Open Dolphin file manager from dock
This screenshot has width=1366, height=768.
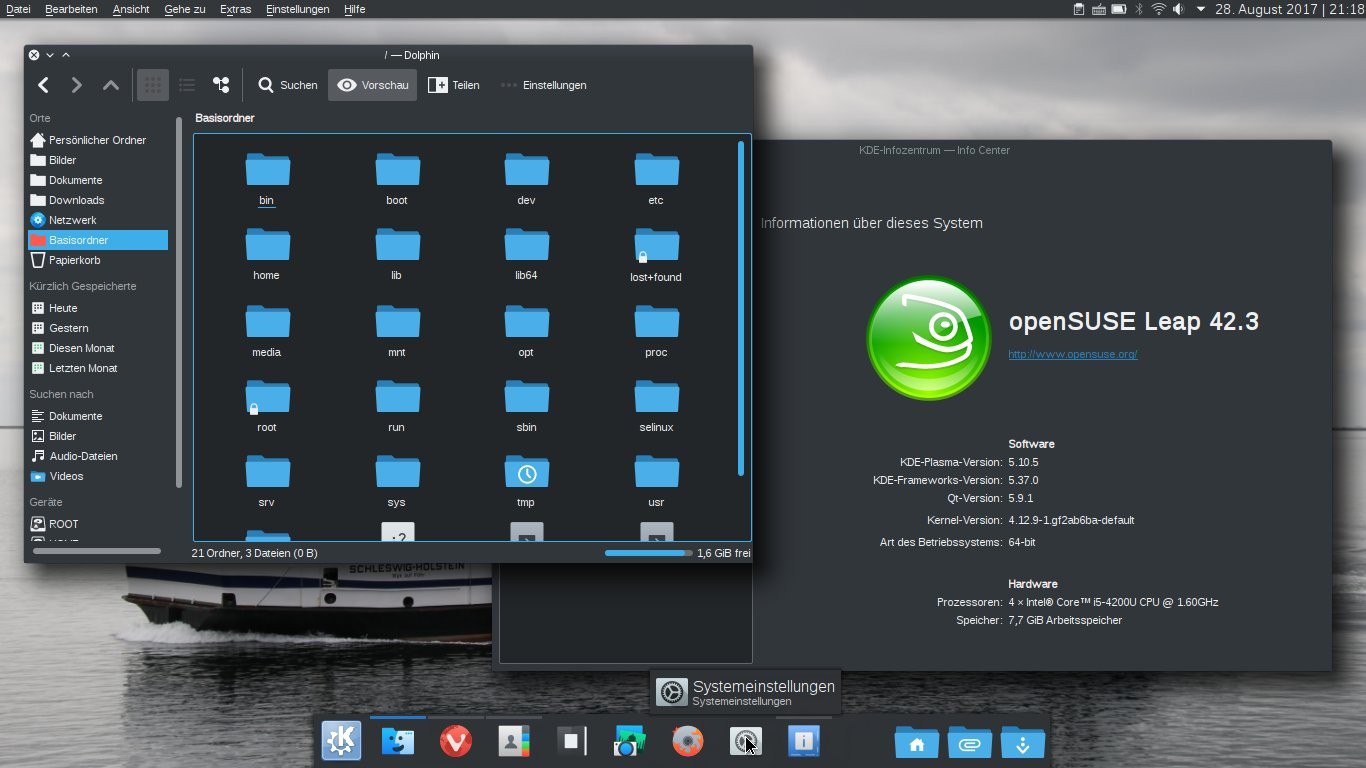click(x=398, y=741)
